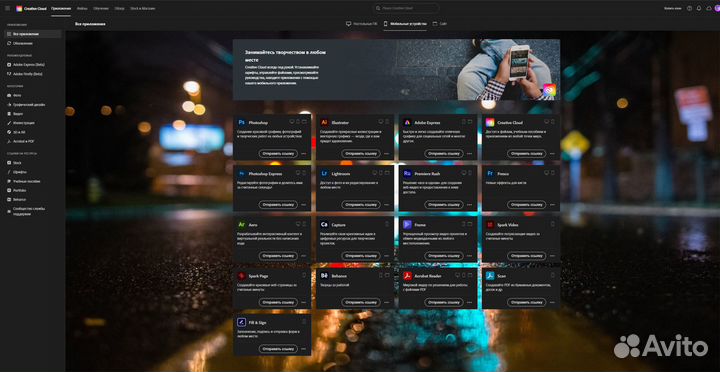Open more options on Creative Cloud card

coord(552,154)
